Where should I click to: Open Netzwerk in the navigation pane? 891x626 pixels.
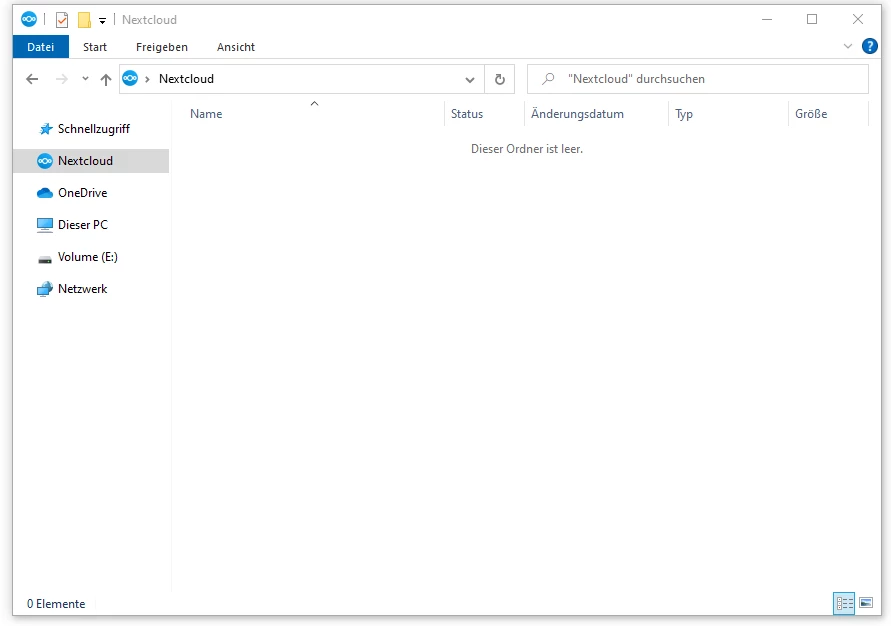click(x=91, y=289)
